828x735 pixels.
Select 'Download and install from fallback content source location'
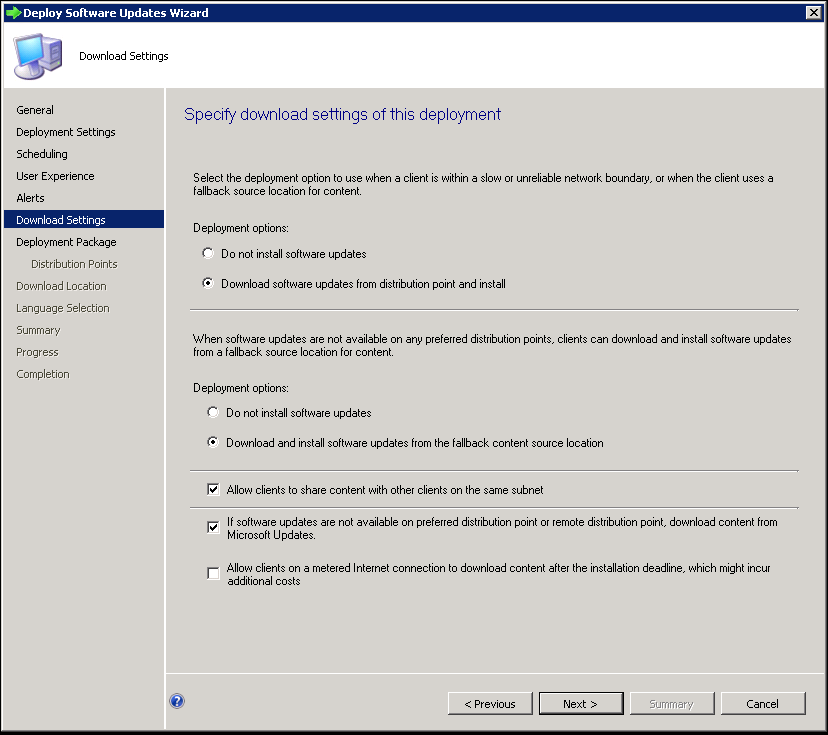click(x=213, y=442)
